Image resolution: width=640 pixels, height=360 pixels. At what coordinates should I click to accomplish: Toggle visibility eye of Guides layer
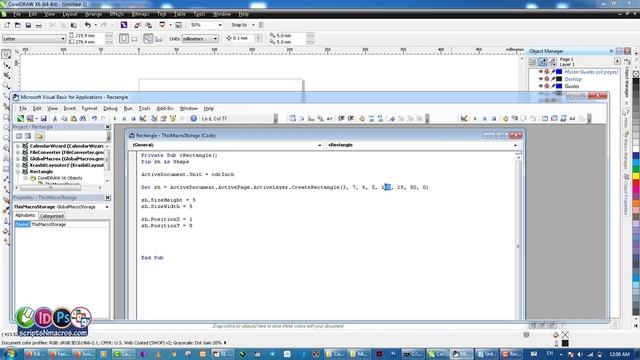click(x=540, y=86)
